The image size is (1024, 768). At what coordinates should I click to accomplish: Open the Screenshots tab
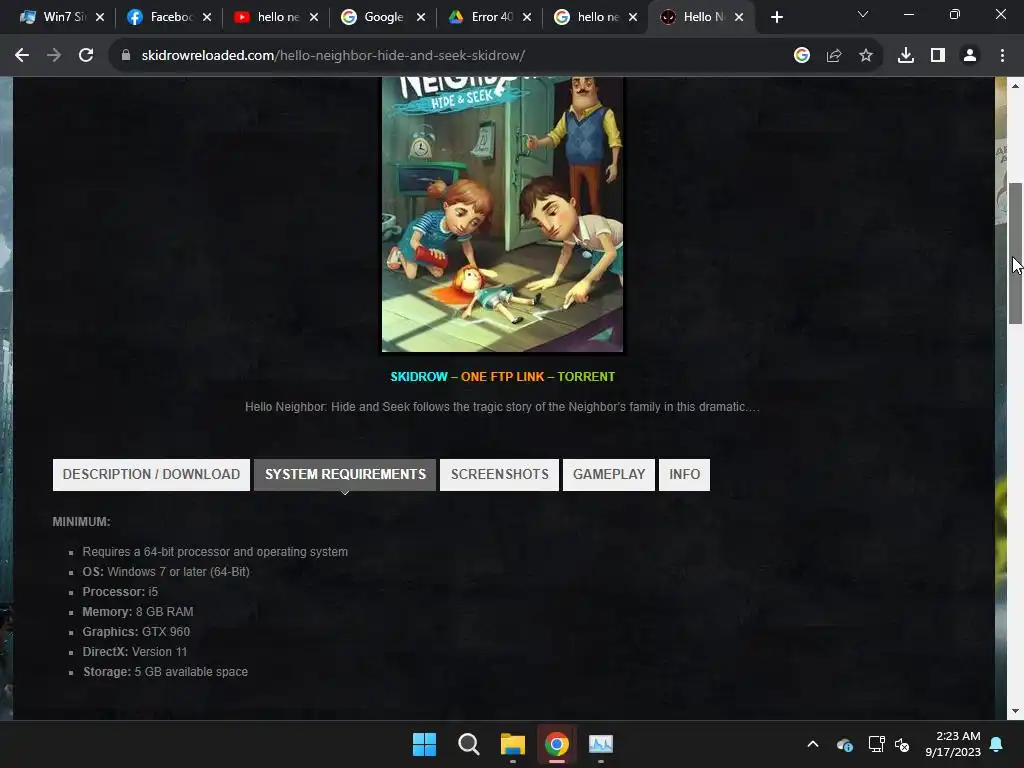click(500, 475)
